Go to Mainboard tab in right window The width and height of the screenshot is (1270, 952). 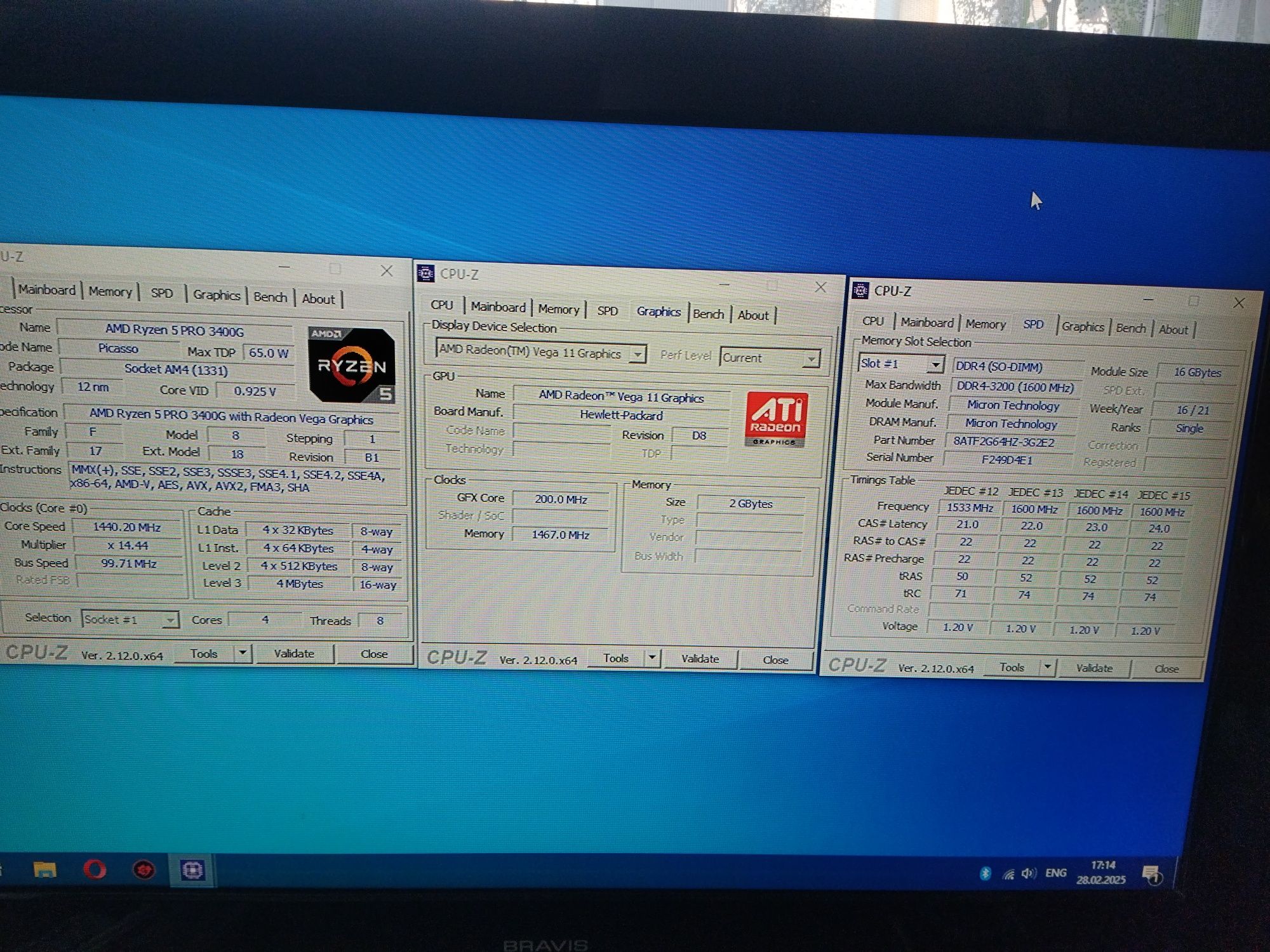coord(927,323)
